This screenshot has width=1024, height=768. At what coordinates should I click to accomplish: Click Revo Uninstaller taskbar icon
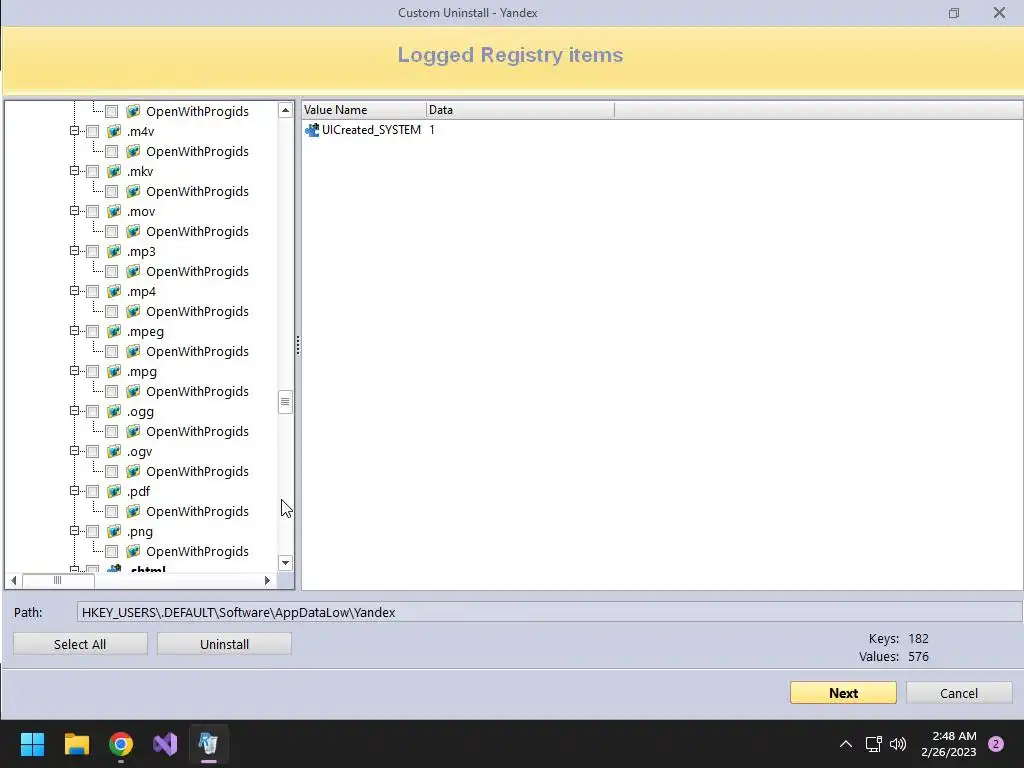208,744
